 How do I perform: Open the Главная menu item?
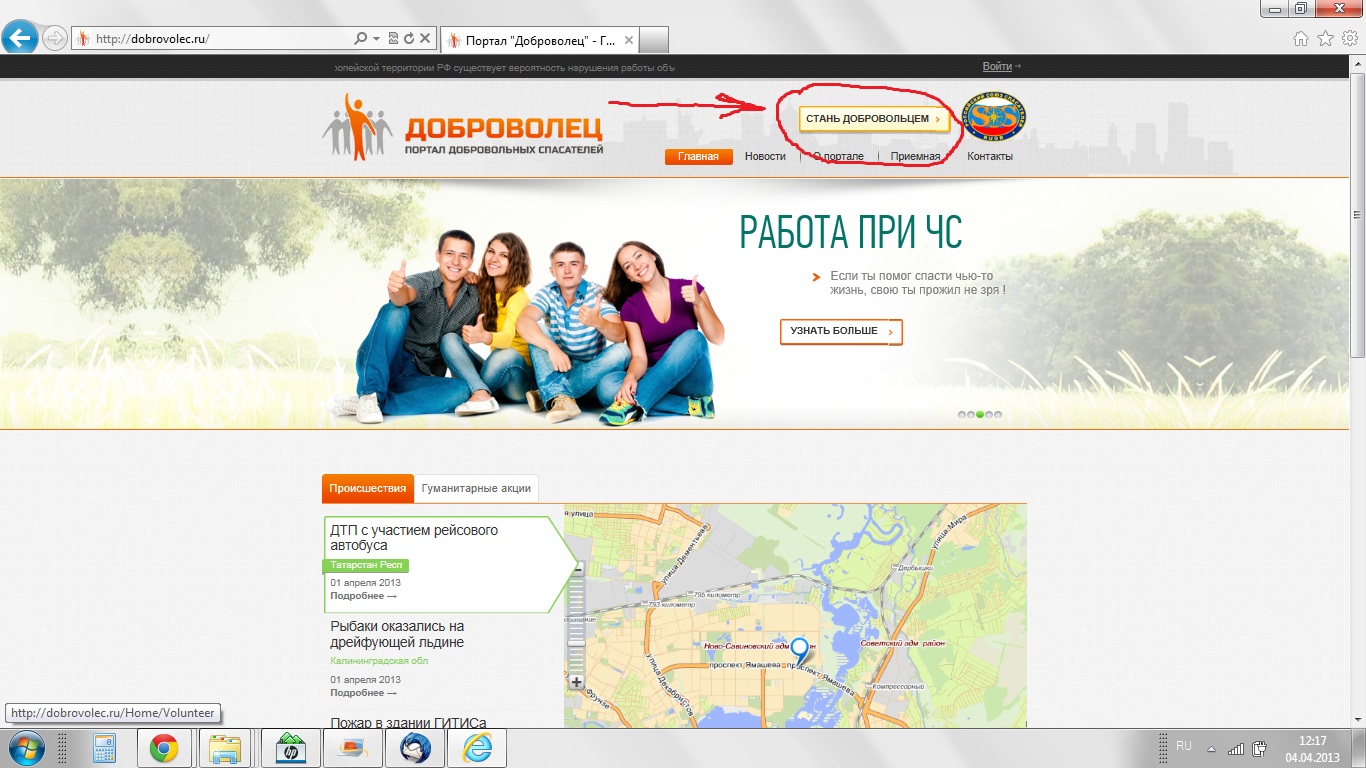click(x=698, y=156)
